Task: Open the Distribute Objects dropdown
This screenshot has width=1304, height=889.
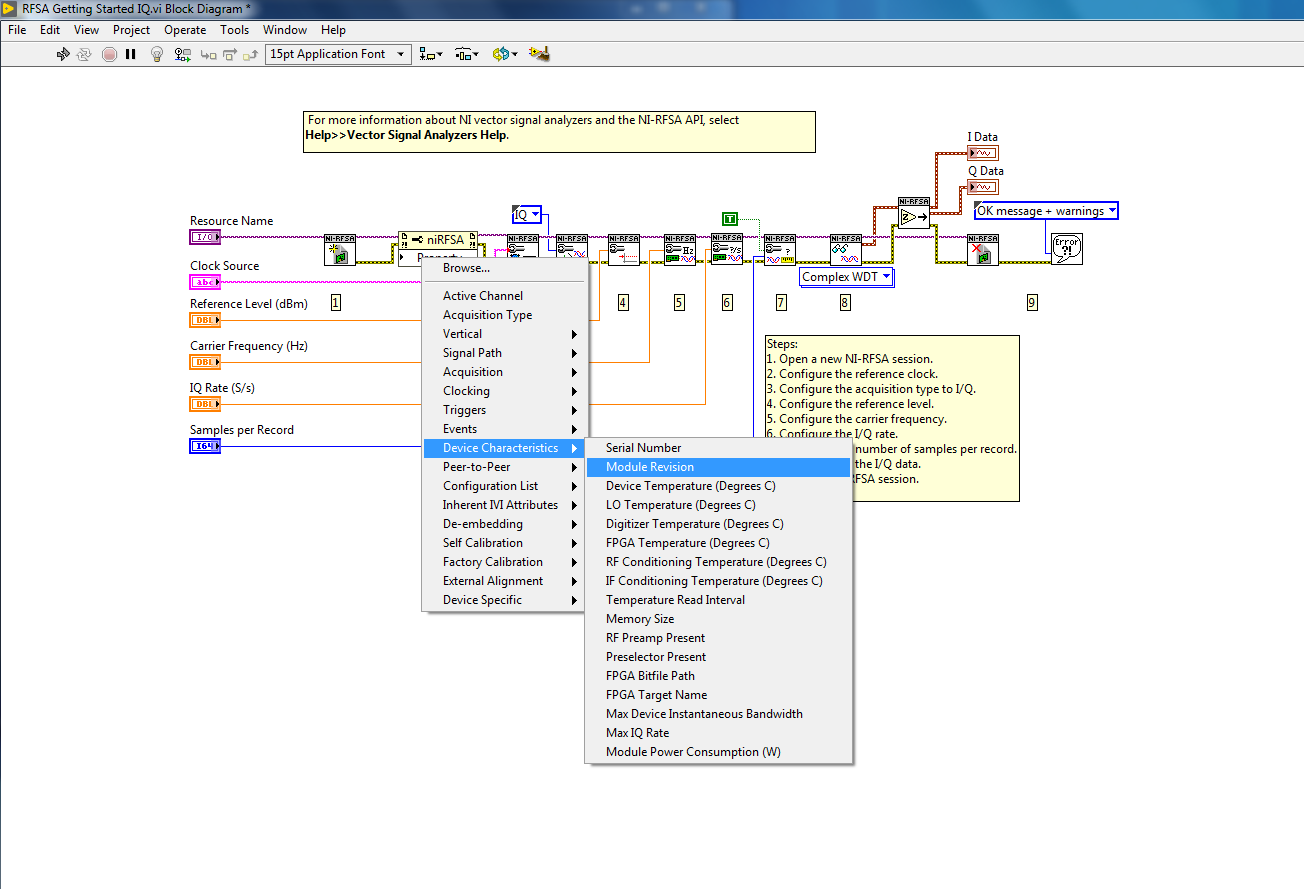Action: [x=467, y=54]
